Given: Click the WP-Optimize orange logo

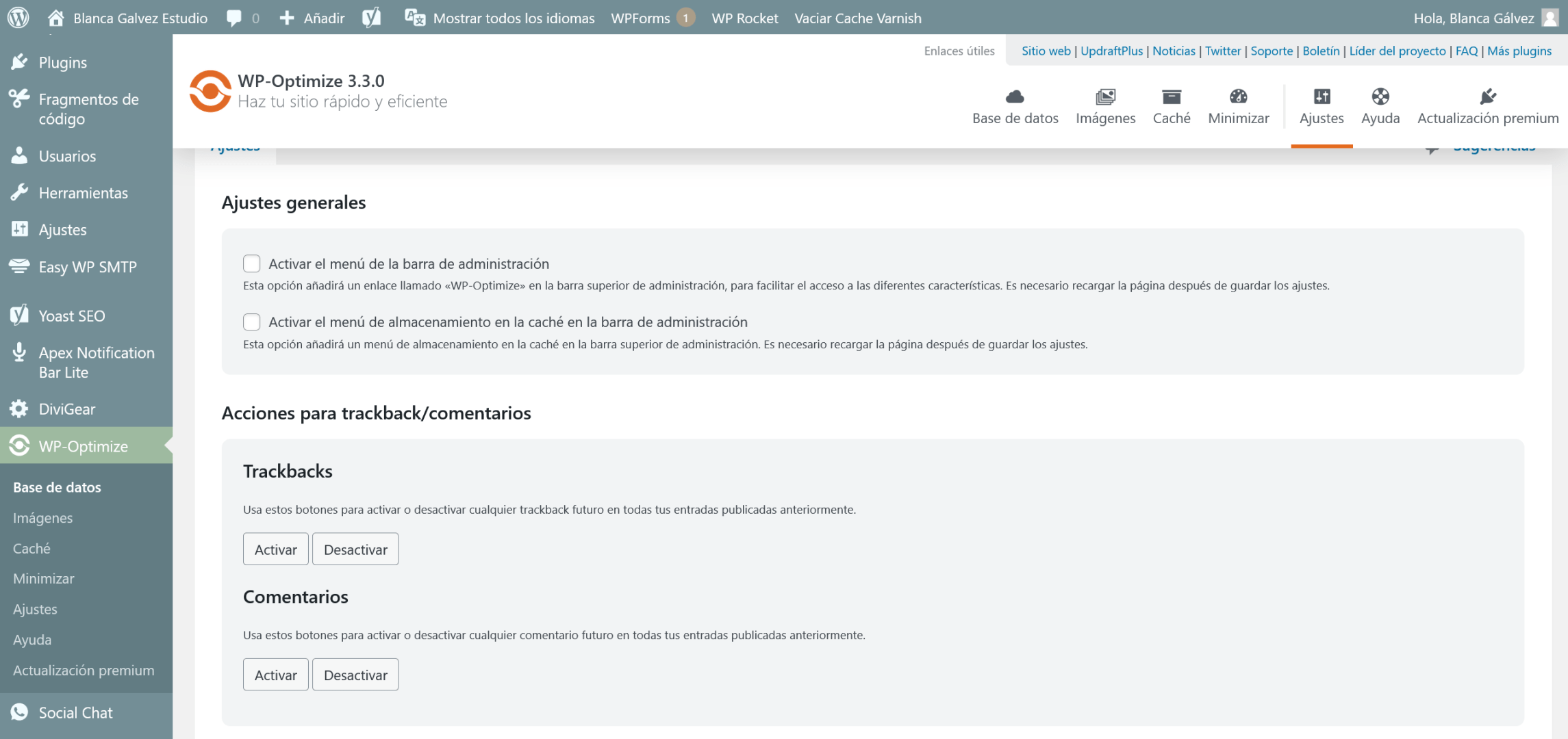Looking at the screenshot, I should tap(210, 91).
